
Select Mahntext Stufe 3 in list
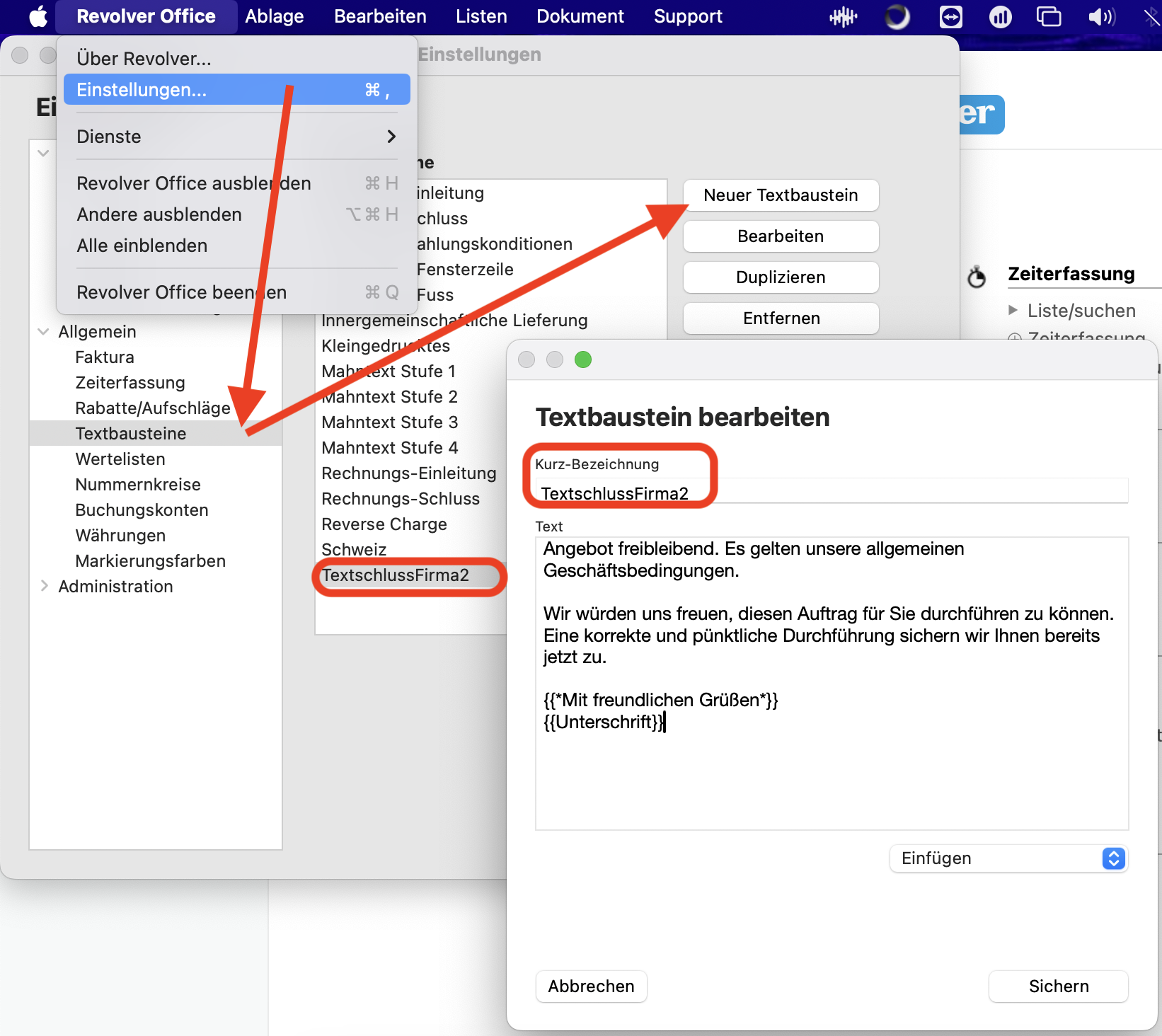pos(389,422)
